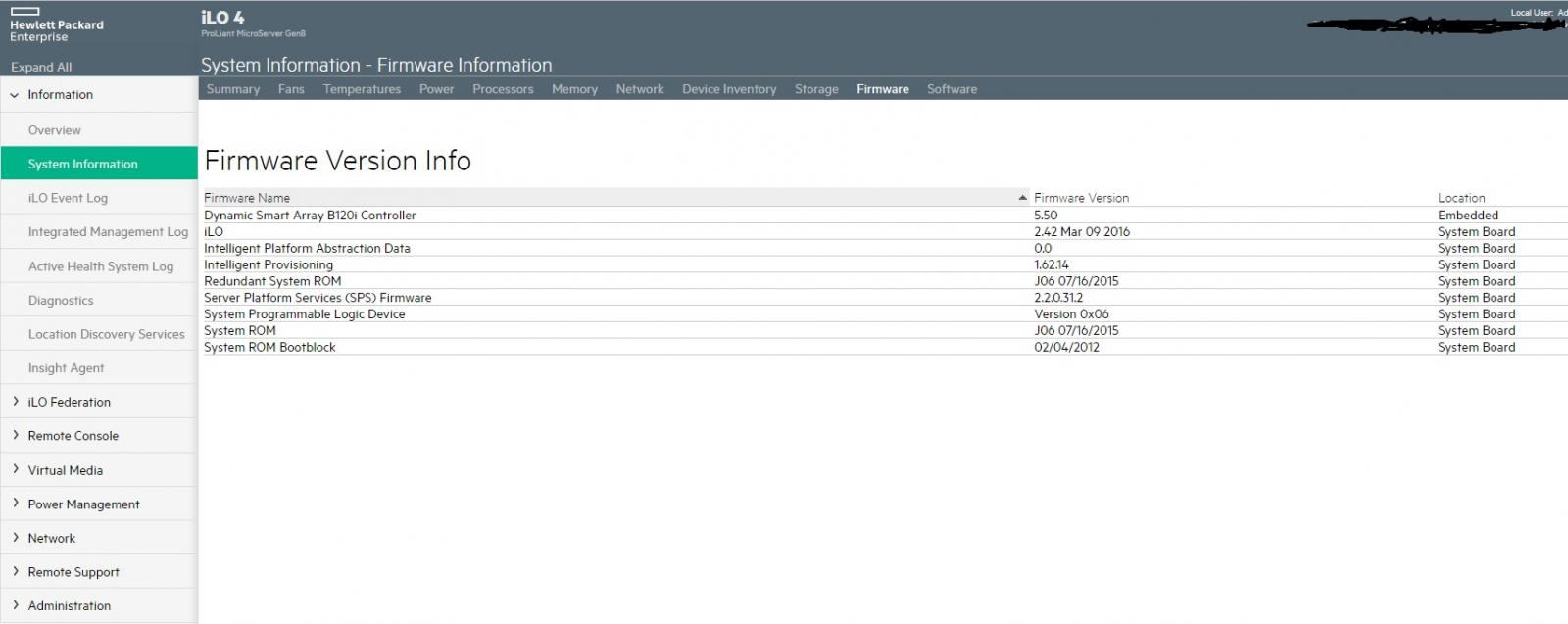Open Active Health System Log
Screen dimensions: 1568x624
pos(99,266)
